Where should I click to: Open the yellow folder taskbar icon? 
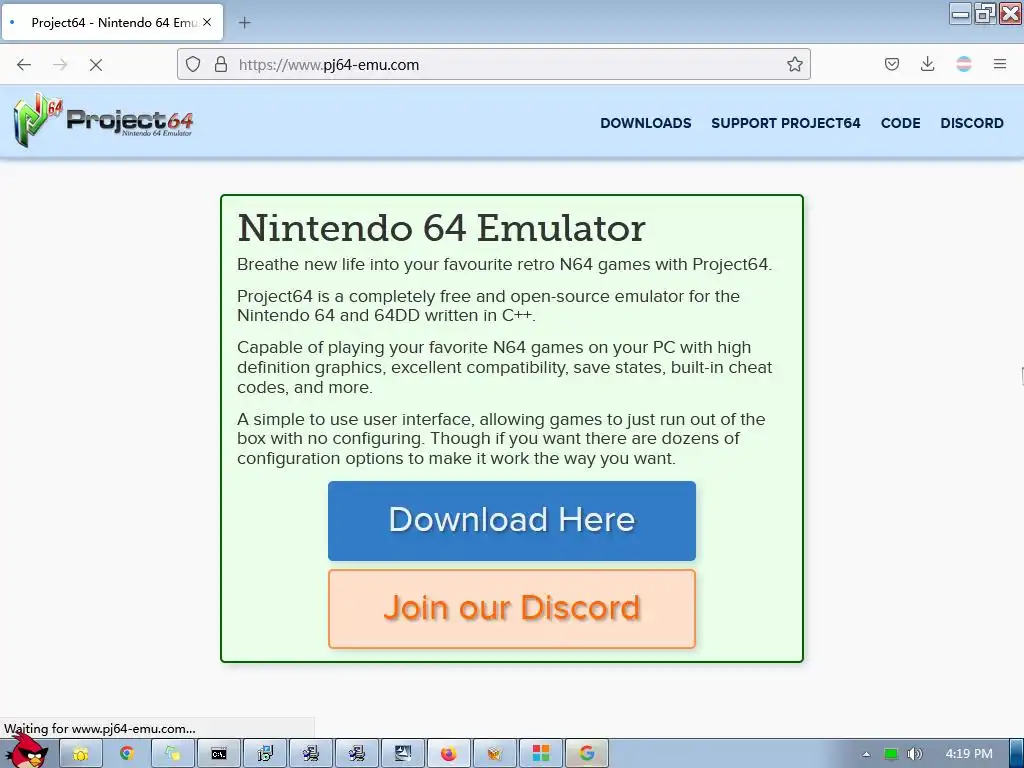(81, 754)
